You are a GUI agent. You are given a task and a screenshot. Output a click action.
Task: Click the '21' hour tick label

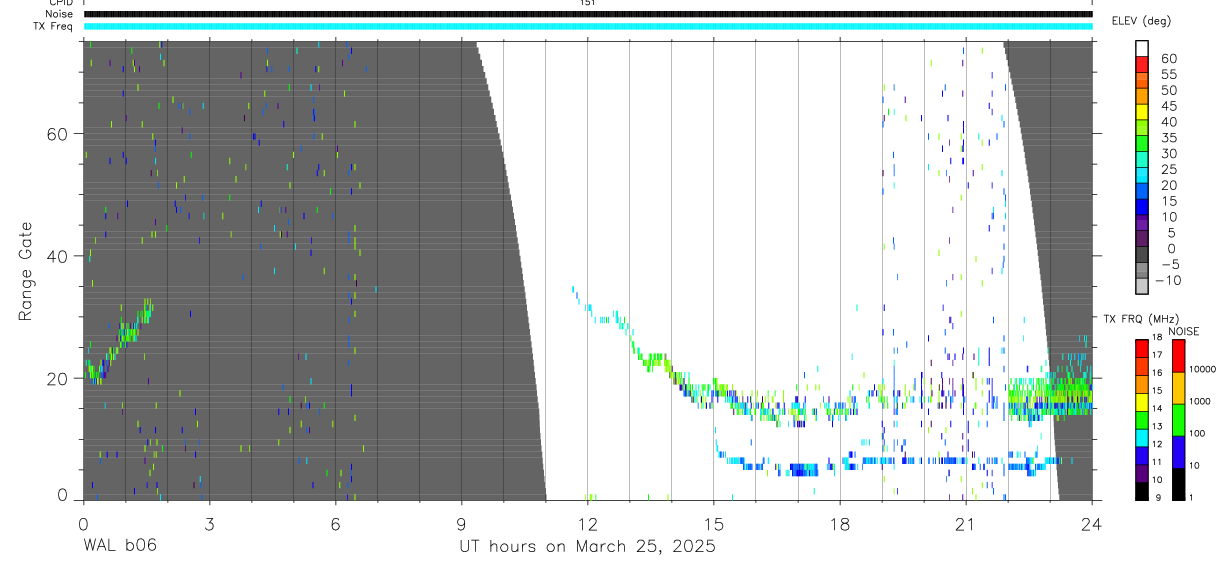click(x=965, y=523)
